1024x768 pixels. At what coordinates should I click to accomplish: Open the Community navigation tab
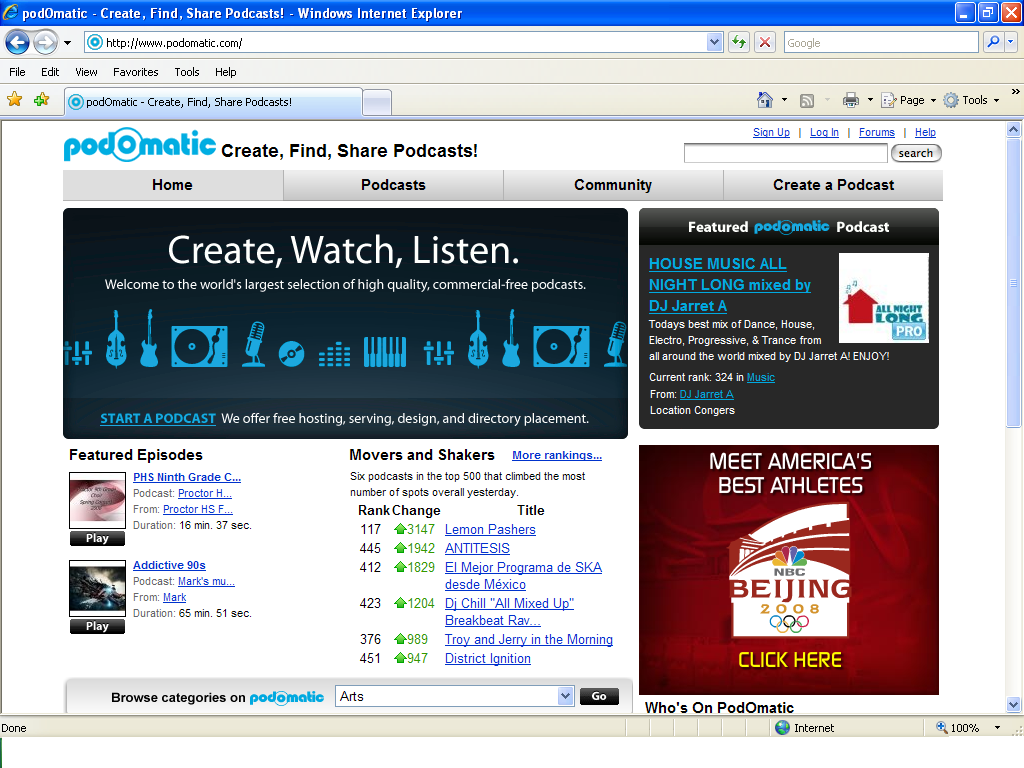(x=613, y=185)
